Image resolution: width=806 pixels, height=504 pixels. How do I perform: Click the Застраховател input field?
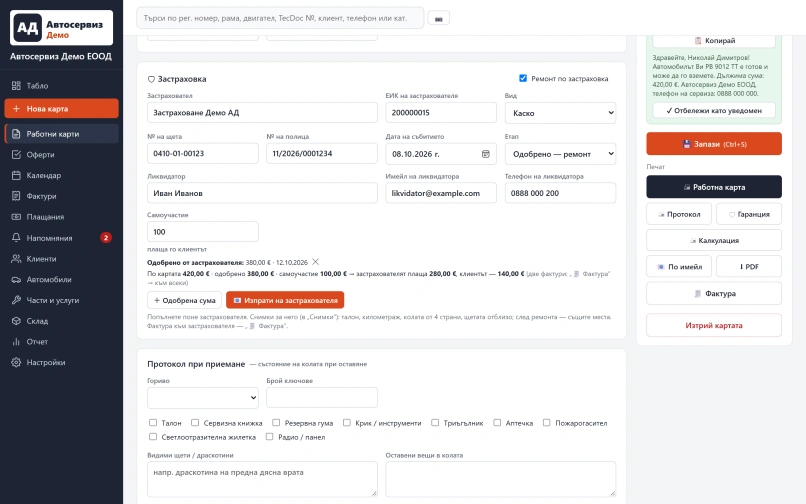[262, 113]
